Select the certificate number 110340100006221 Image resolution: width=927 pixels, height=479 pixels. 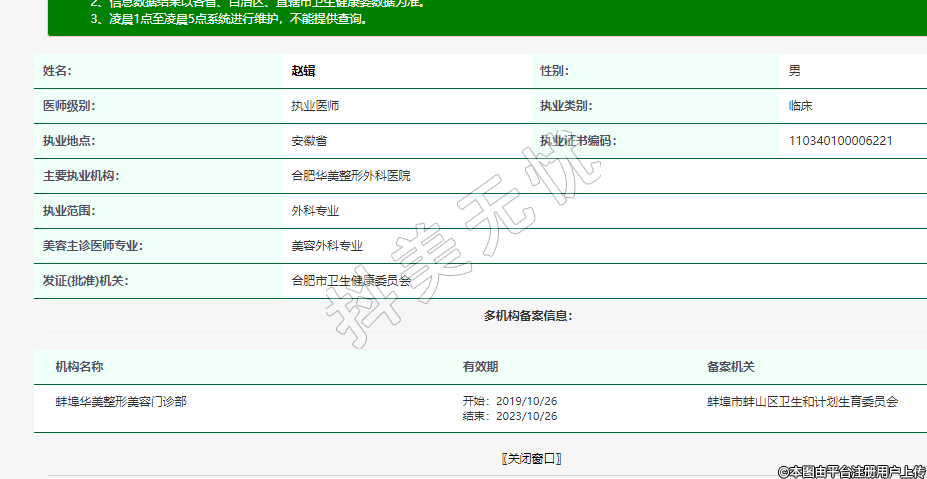[x=840, y=141]
